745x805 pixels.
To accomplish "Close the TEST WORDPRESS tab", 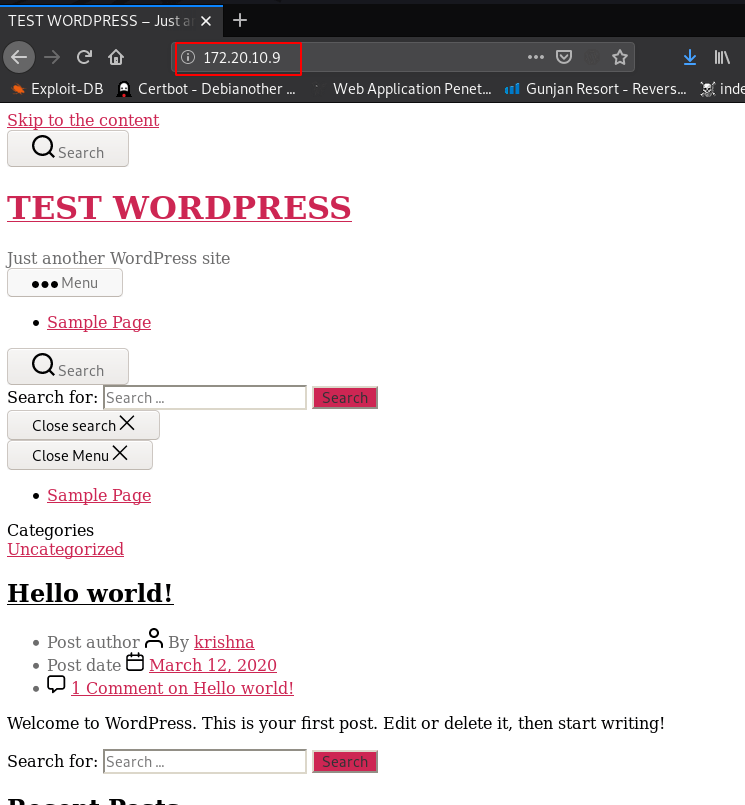I will 206,21.
